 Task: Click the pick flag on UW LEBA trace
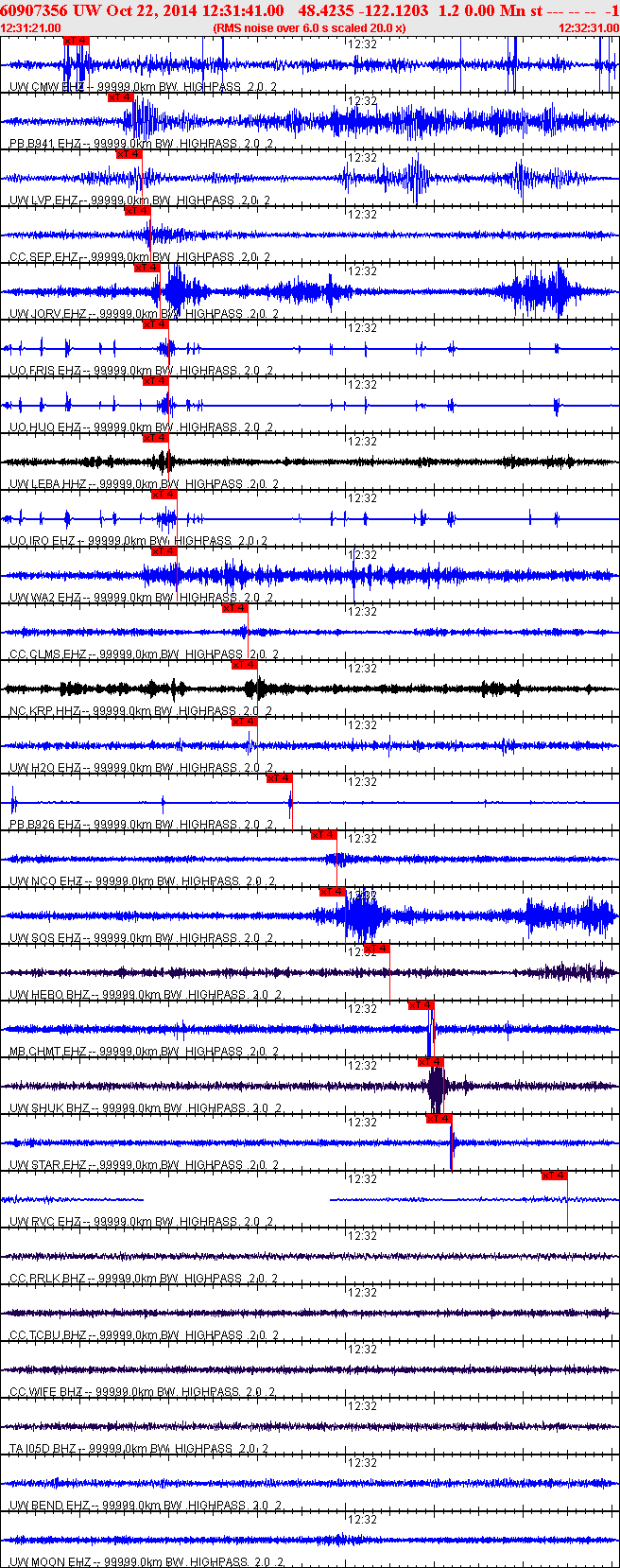[x=155, y=438]
